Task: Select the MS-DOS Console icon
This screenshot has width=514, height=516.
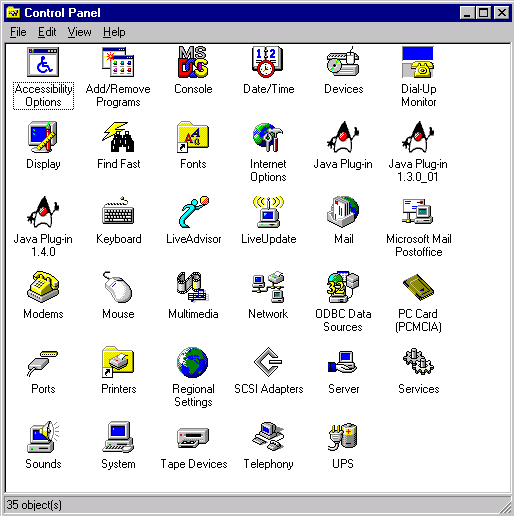Action: tap(193, 62)
